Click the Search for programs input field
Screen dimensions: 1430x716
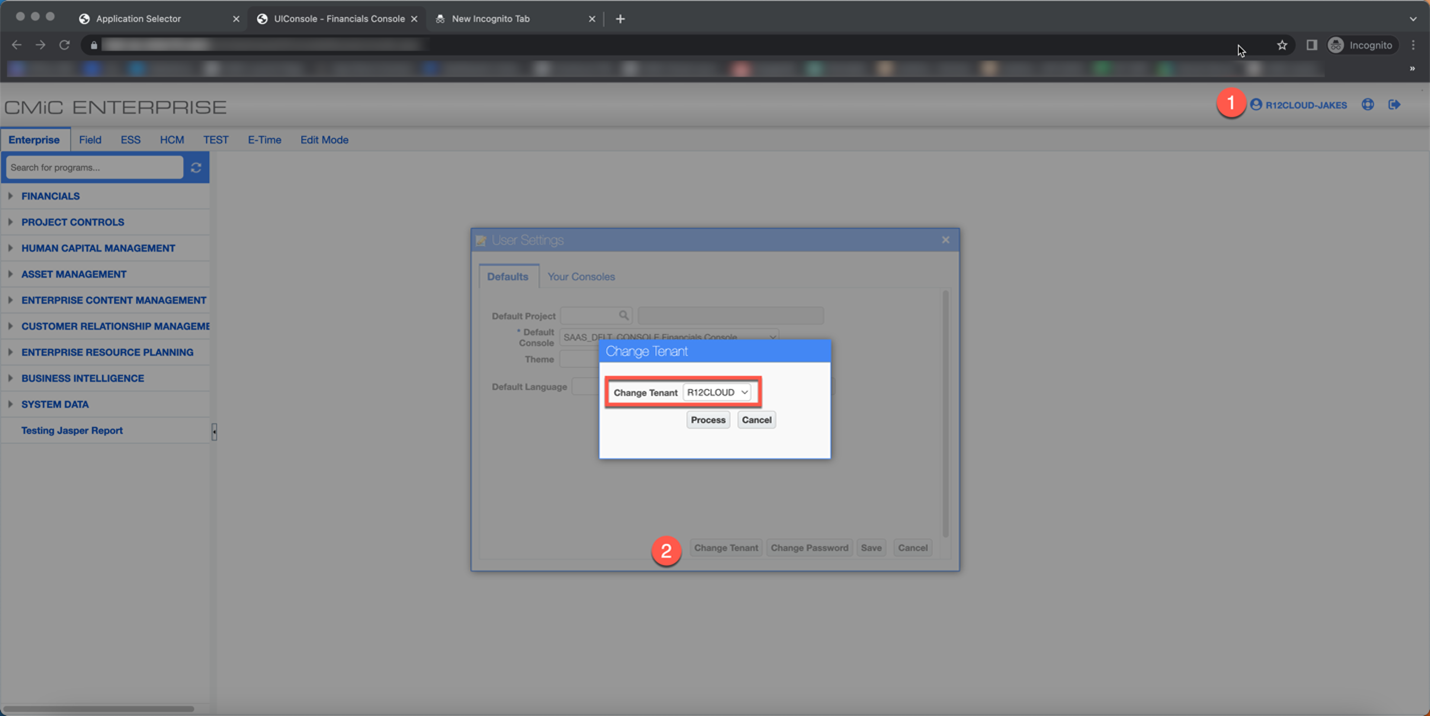coord(92,166)
